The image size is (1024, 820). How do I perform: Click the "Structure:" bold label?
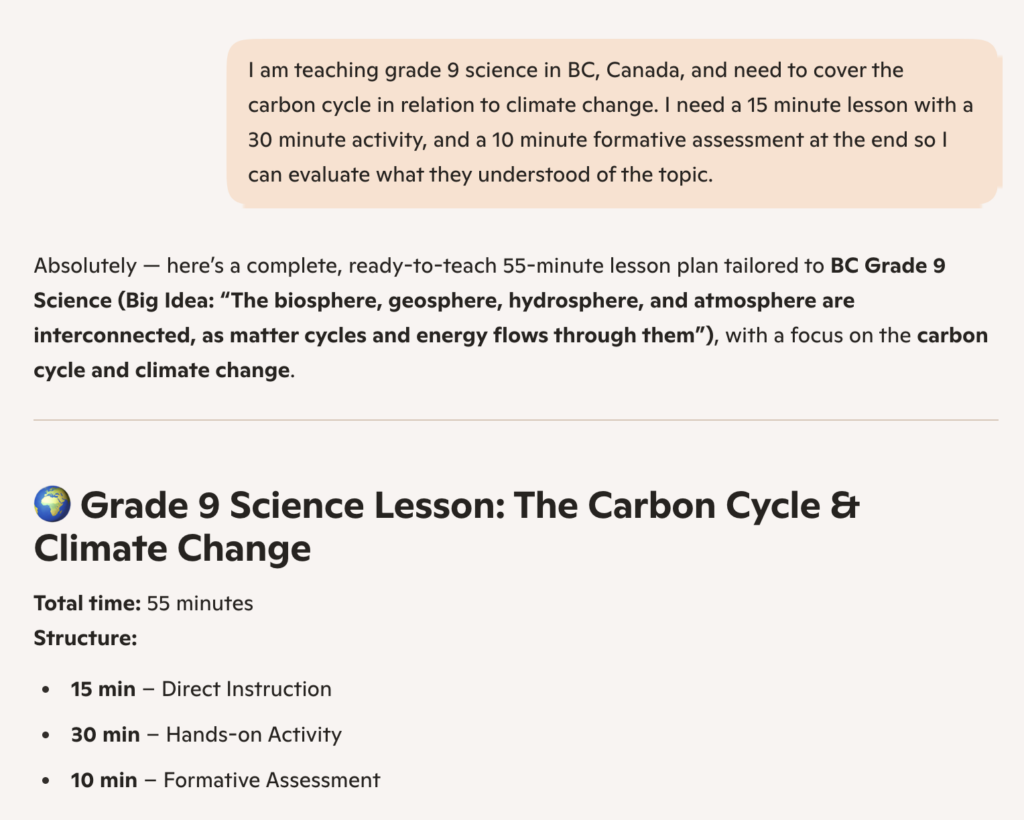(85, 637)
